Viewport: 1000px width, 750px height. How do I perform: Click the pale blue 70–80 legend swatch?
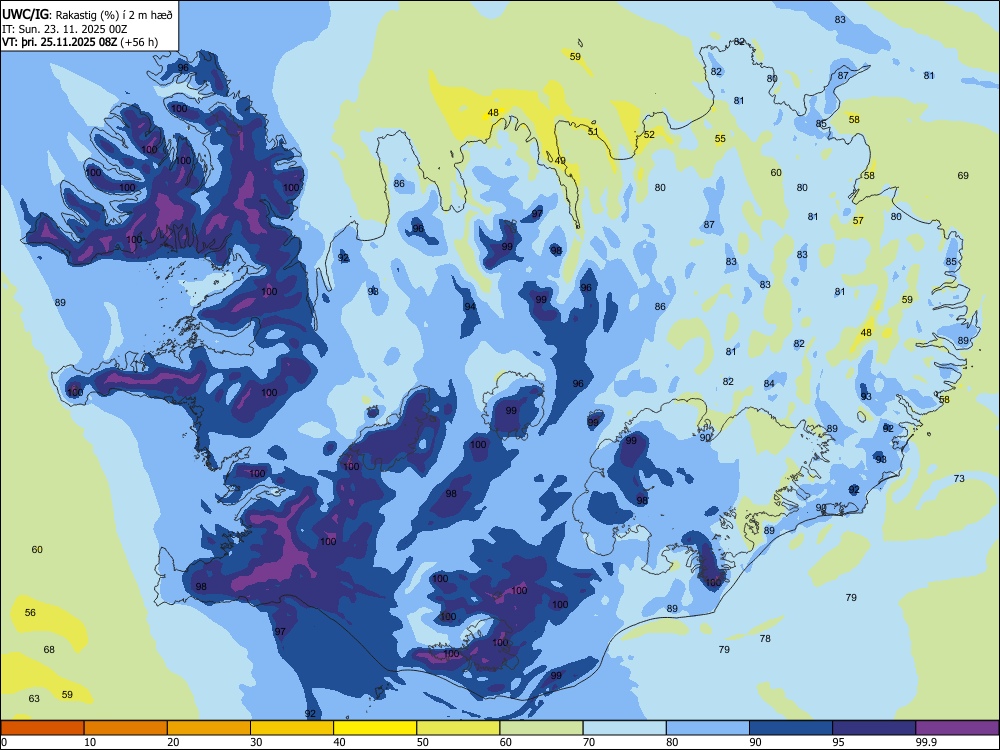click(x=624, y=728)
